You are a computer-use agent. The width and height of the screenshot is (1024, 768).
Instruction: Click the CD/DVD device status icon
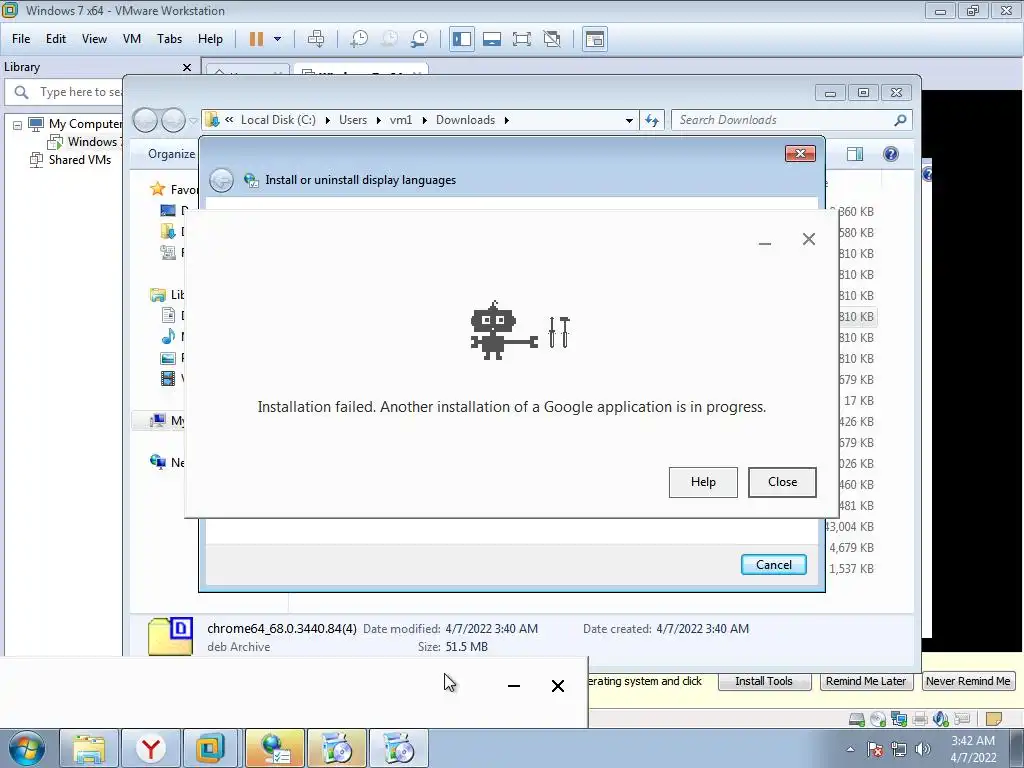pos(878,720)
